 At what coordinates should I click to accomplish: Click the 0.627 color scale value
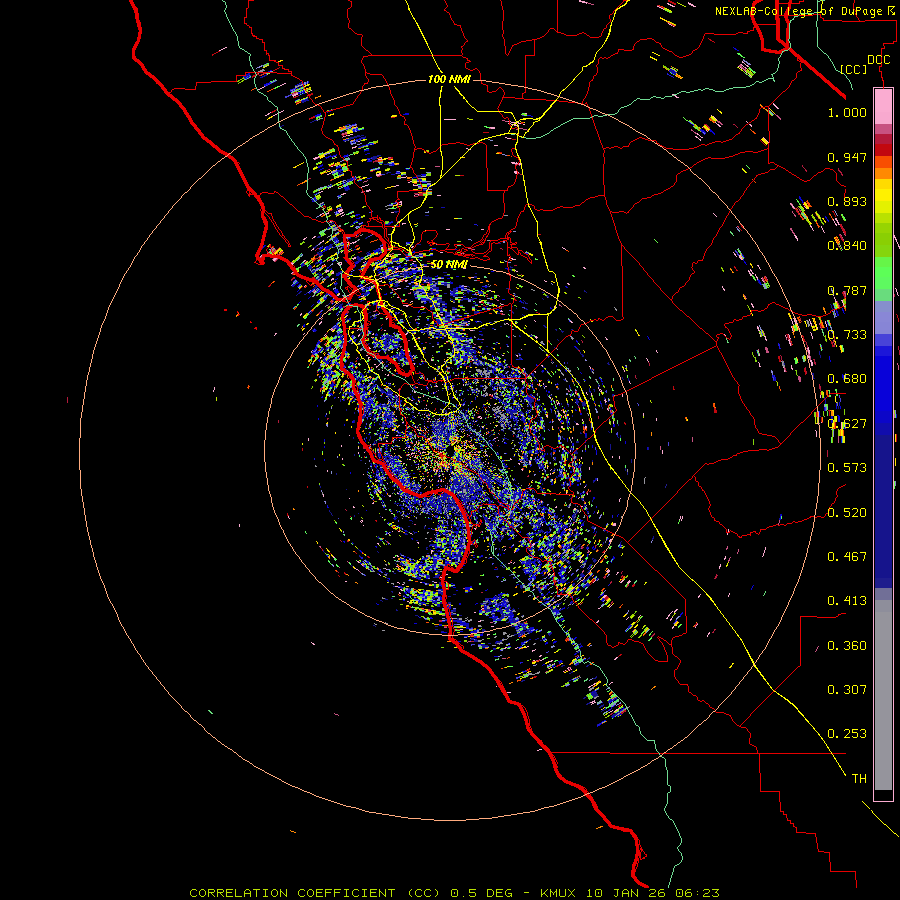pos(847,424)
